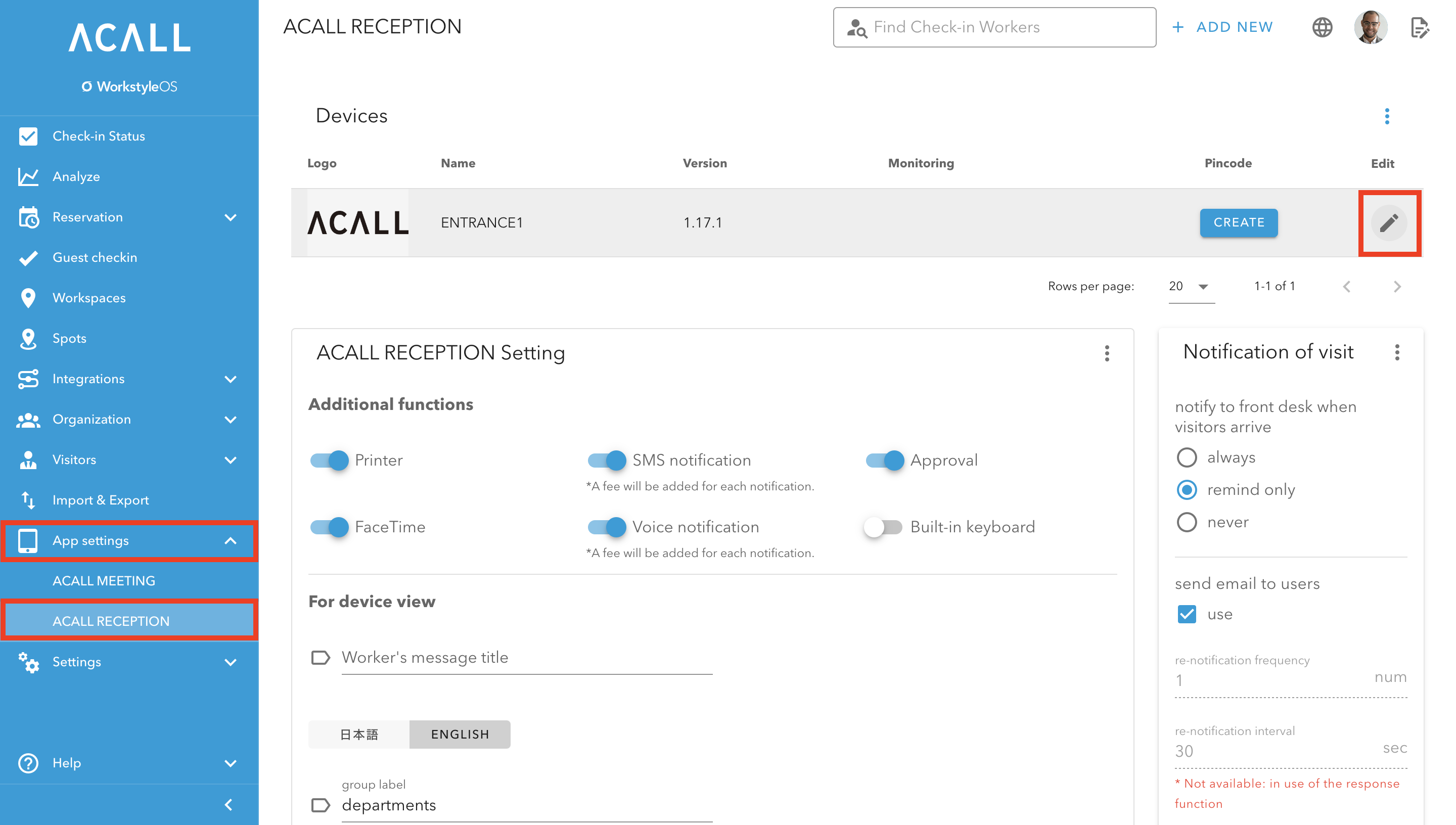Click the Visitors person icon
Viewport: 1456px width, 825px height.
[28, 460]
